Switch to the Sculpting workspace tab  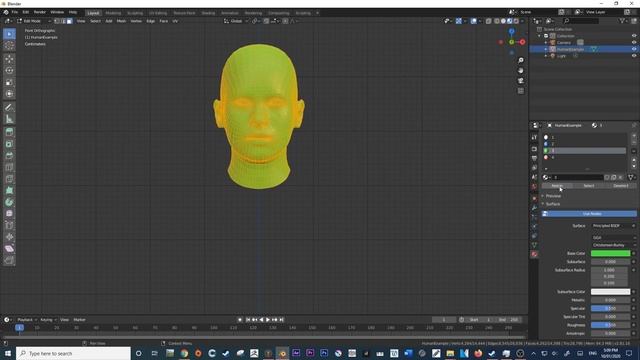click(135, 13)
